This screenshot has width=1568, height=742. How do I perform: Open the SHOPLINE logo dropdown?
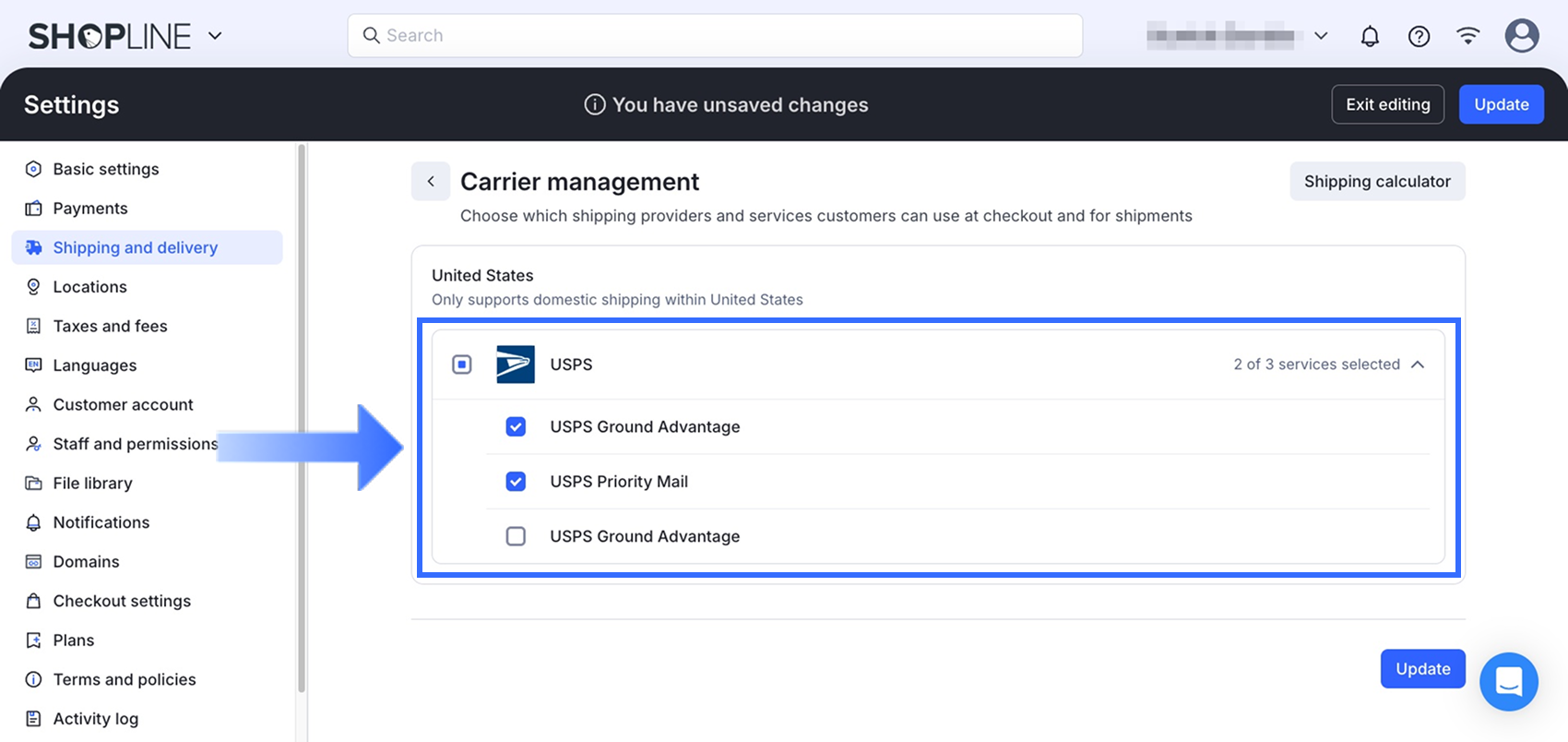coord(215,36)
